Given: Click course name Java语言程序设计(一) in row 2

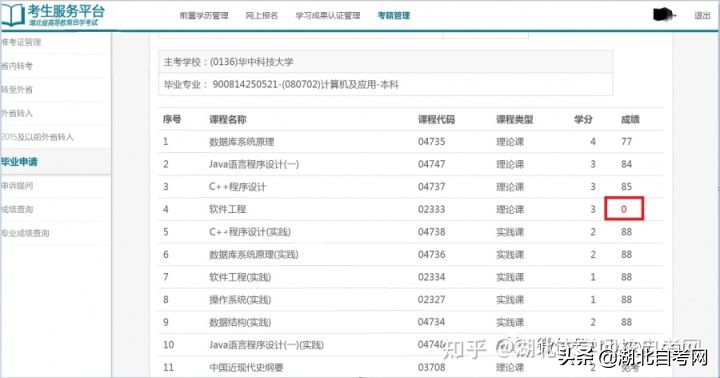Looking at the screenshot, I should click(x=254, y=164).
